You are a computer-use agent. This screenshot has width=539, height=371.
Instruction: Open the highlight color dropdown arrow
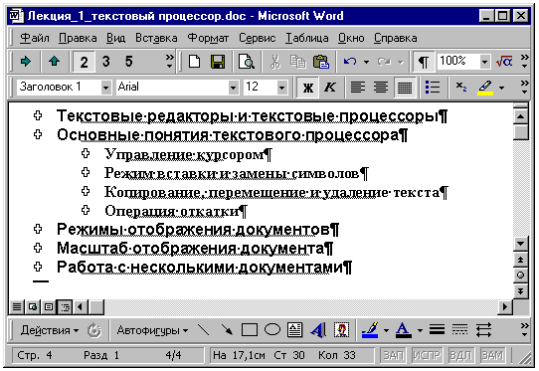pyautogui.click(x=502, y=88)
